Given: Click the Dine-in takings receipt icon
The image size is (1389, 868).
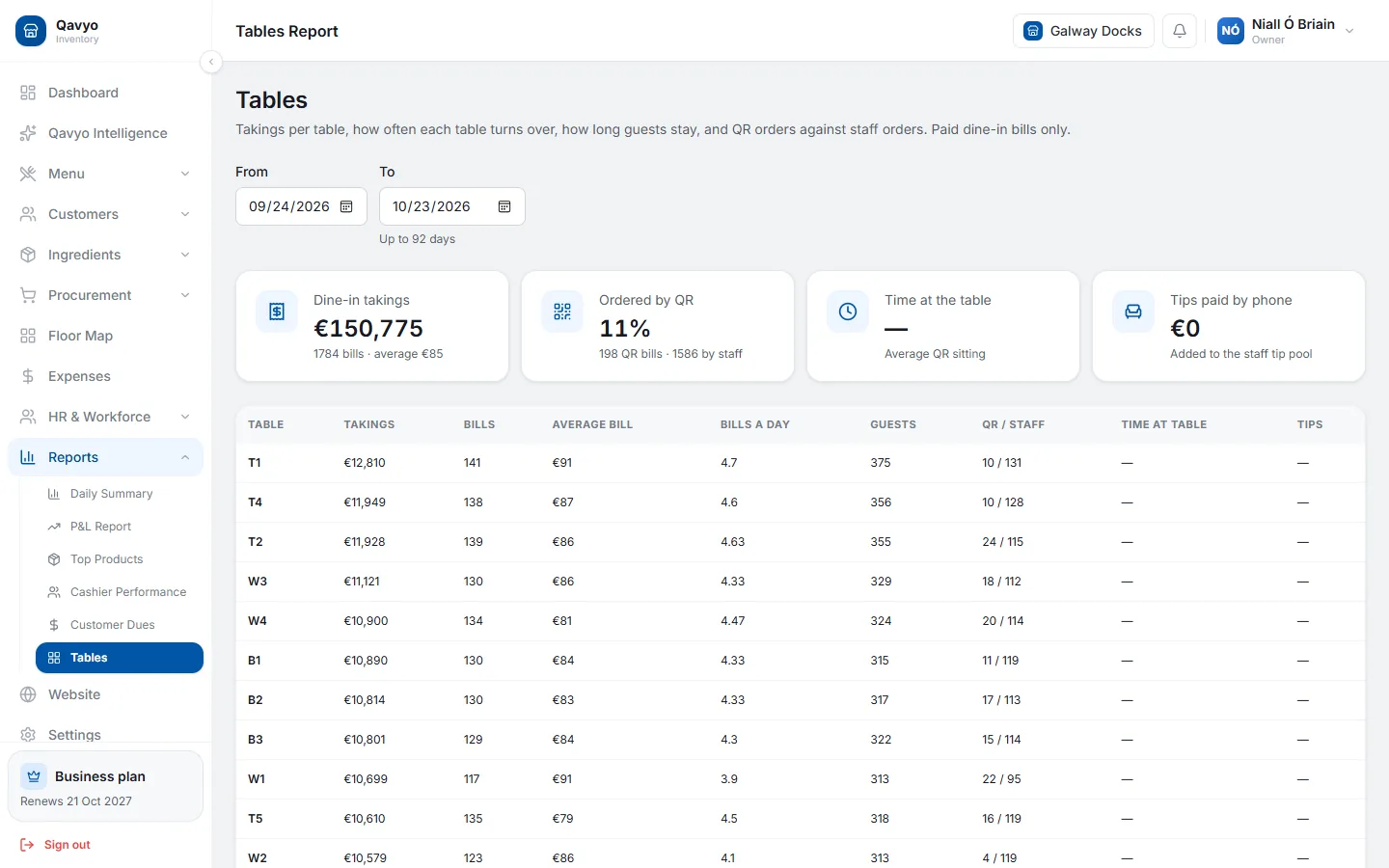Looking at the screenshot, I should (x=277, y=312).
